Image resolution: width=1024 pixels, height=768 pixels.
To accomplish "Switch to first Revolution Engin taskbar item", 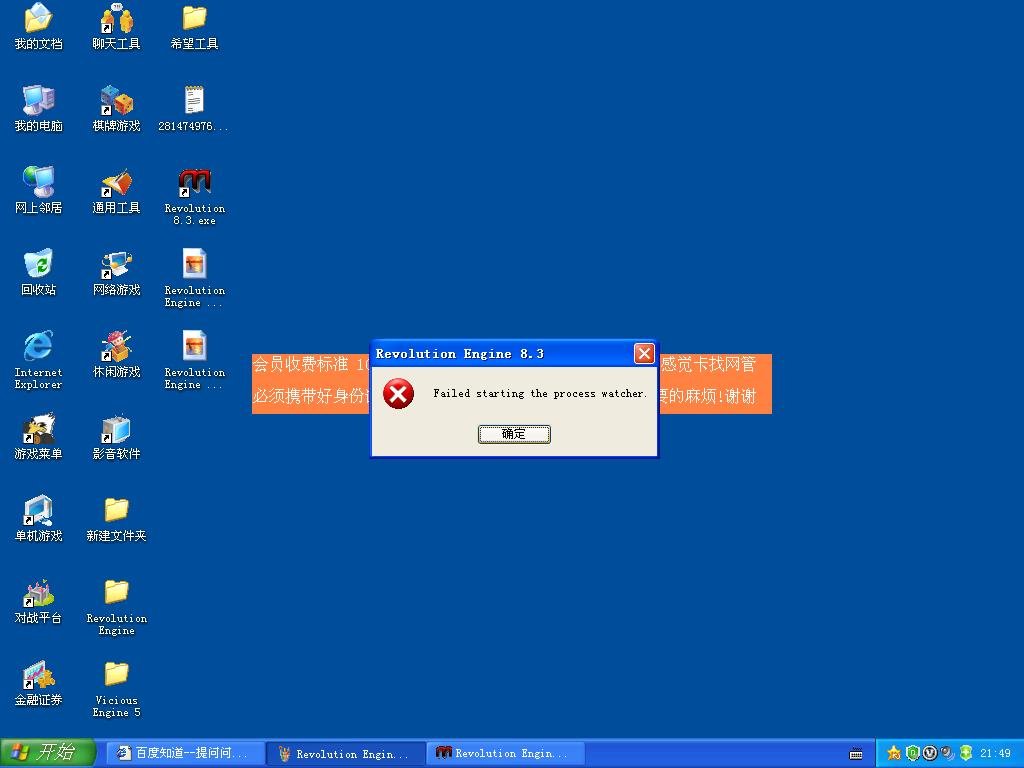I will (346, 753).
